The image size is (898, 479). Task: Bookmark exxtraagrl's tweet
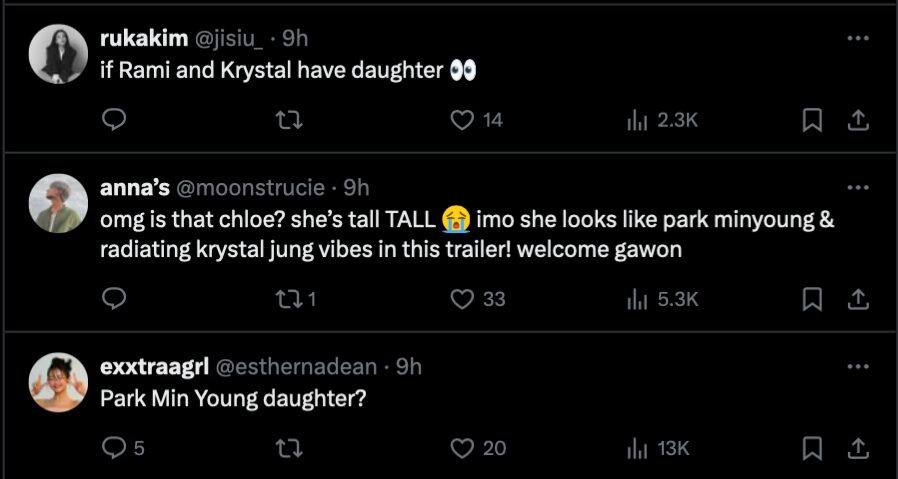813,448
